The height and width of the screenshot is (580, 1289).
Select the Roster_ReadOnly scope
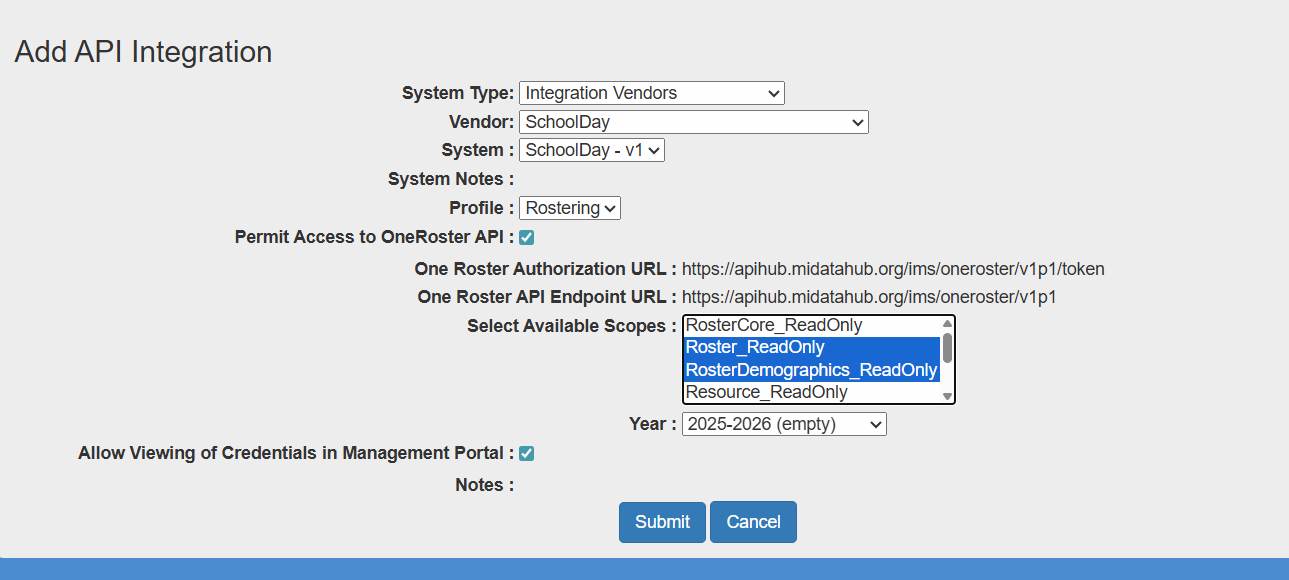tap(811, 347)
